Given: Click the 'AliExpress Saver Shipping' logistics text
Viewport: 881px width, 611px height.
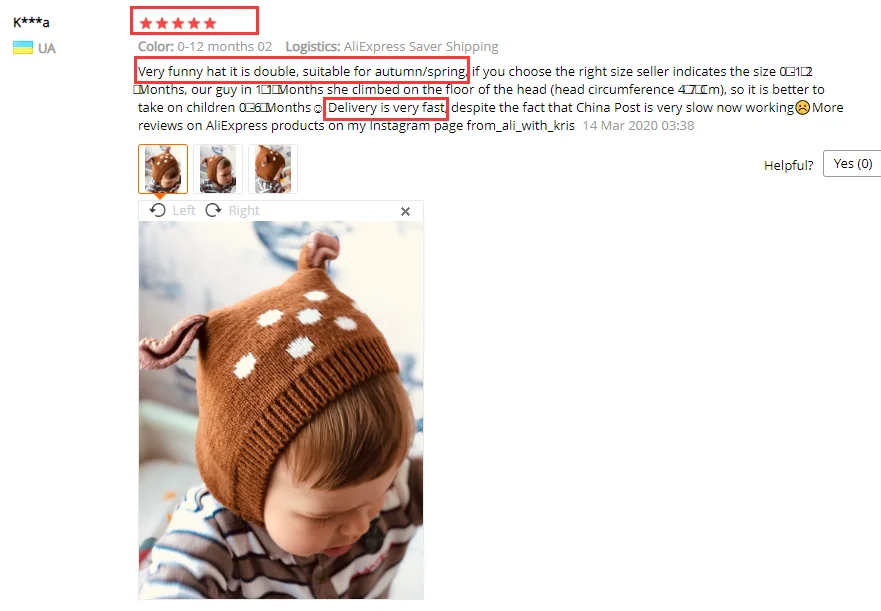Looking at the screenshot, I should coord(421,47).
